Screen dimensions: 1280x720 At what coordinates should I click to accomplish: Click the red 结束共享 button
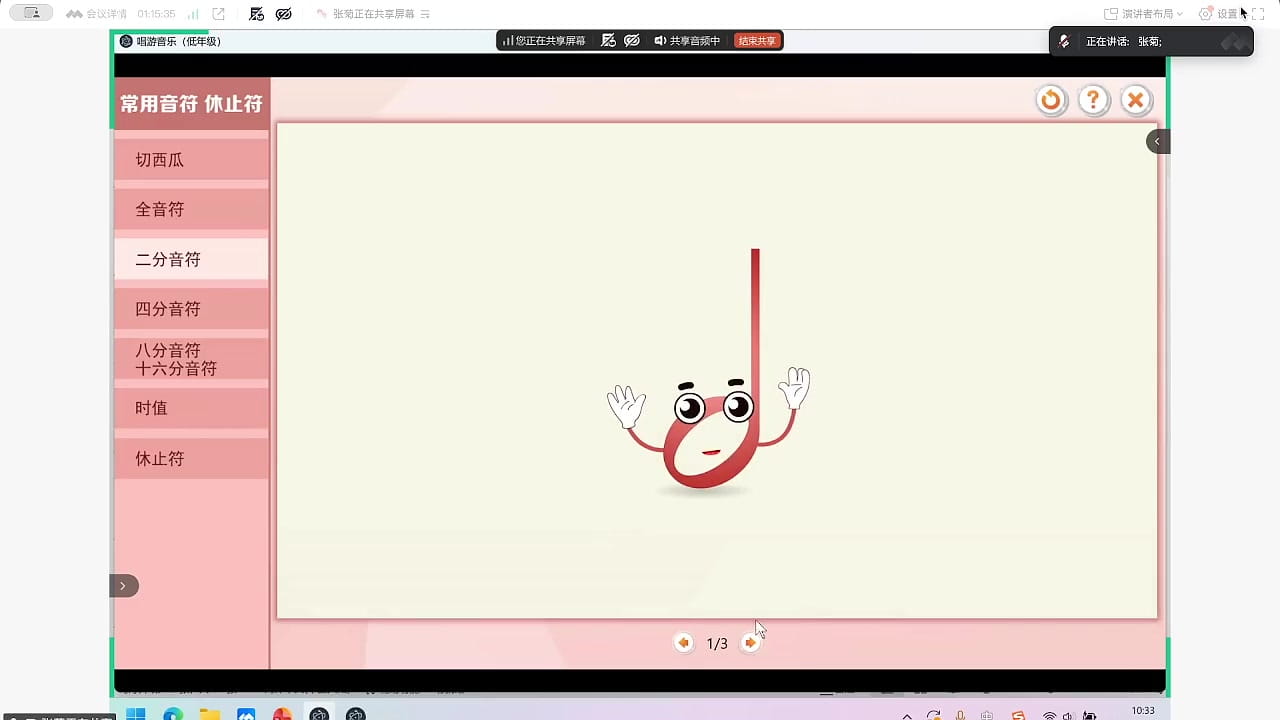(757, 41)
